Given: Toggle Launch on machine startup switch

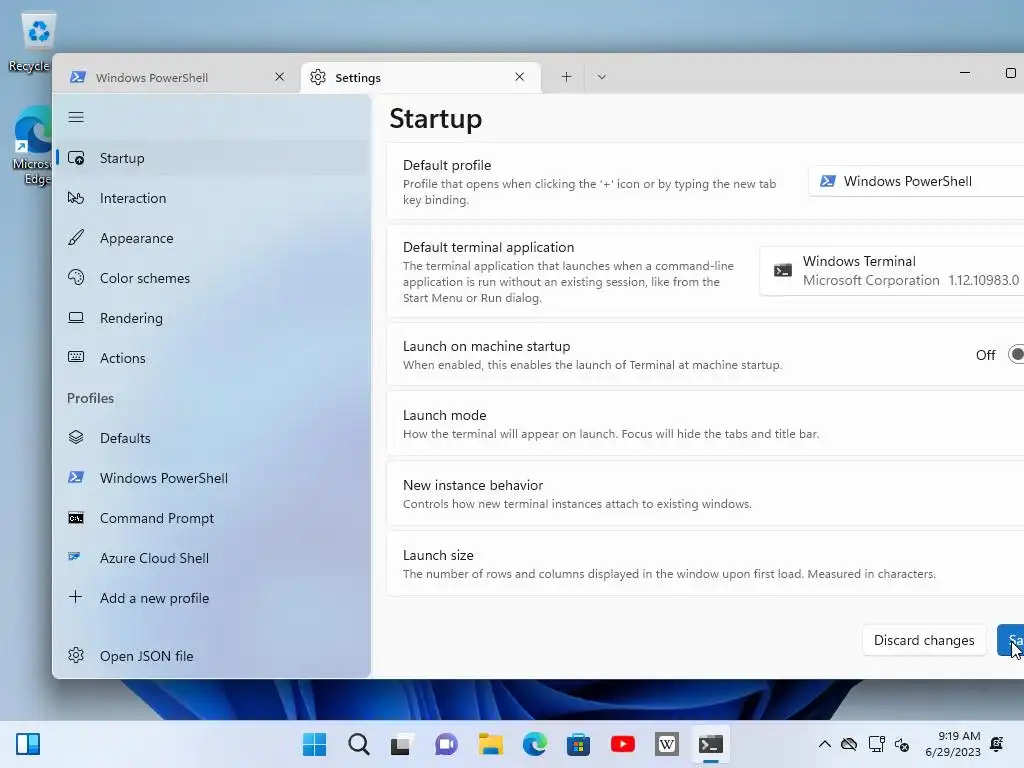Looking at the screenshot, I should (x=1016, y=355).
